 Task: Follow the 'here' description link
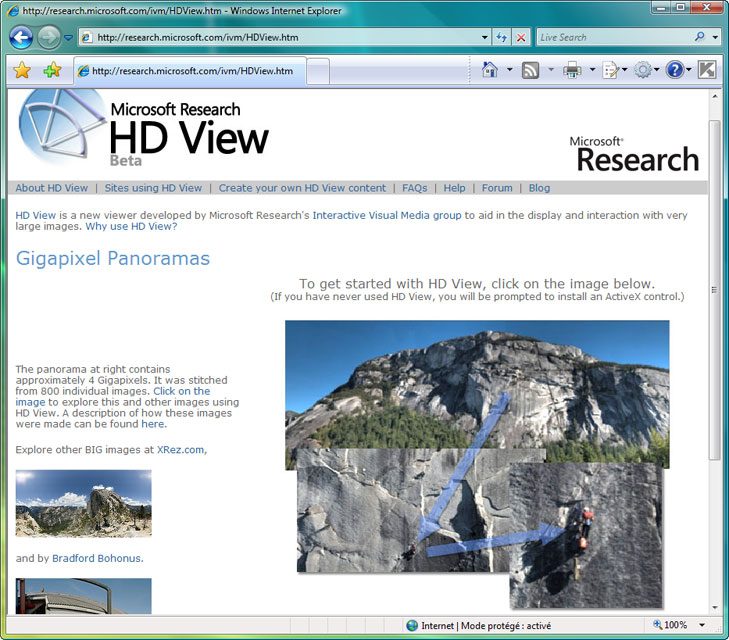click(x=152, y=424)
